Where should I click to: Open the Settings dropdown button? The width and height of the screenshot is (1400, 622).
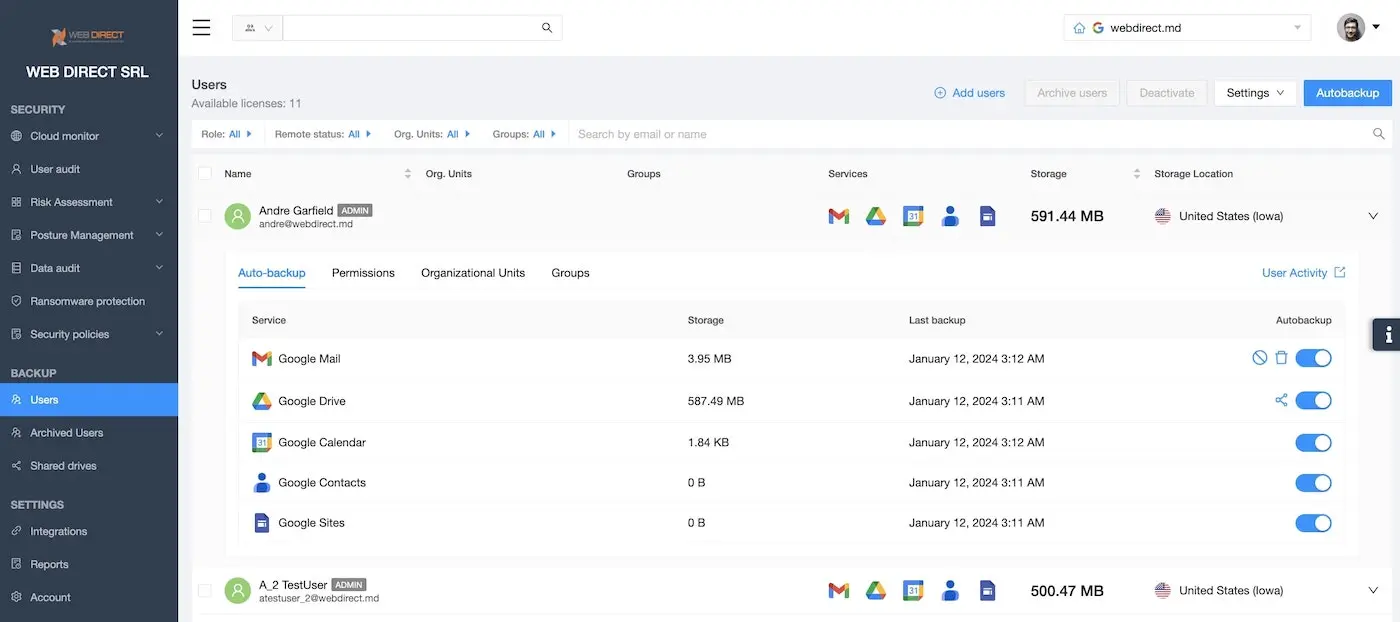pos(1254,93)
